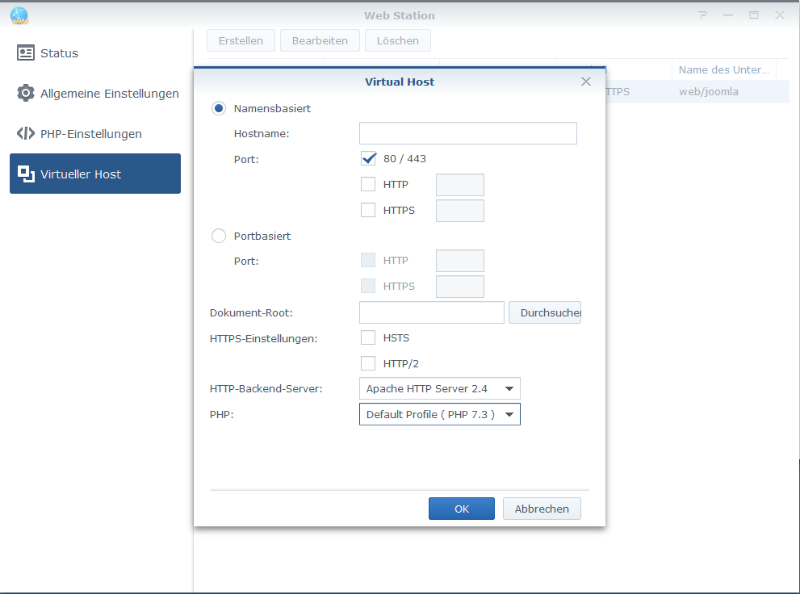Select the Portbasiert radio option
Viewport: 800px width, 594px height.
point(218,236)
